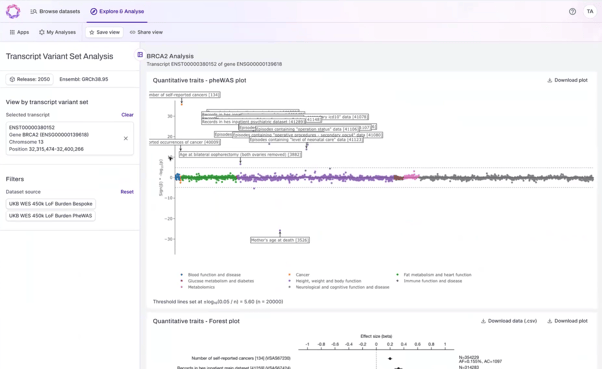Select the Explore & Analyse tab
Viewport: 602px width, 369px height.
(x=117, y=12)
